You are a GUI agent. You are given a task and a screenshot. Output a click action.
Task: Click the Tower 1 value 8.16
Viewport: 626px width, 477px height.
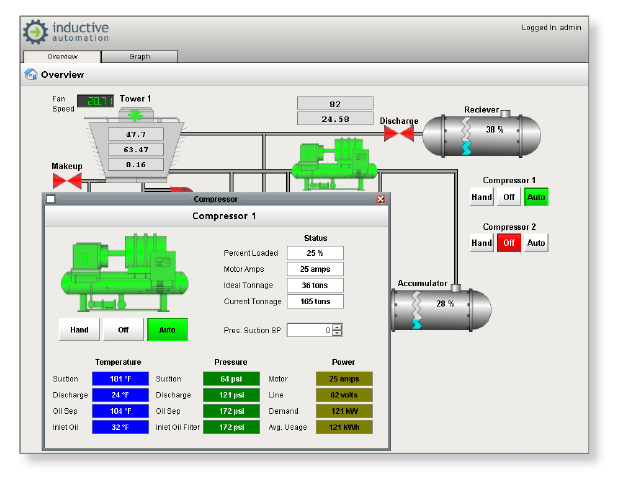136,164
